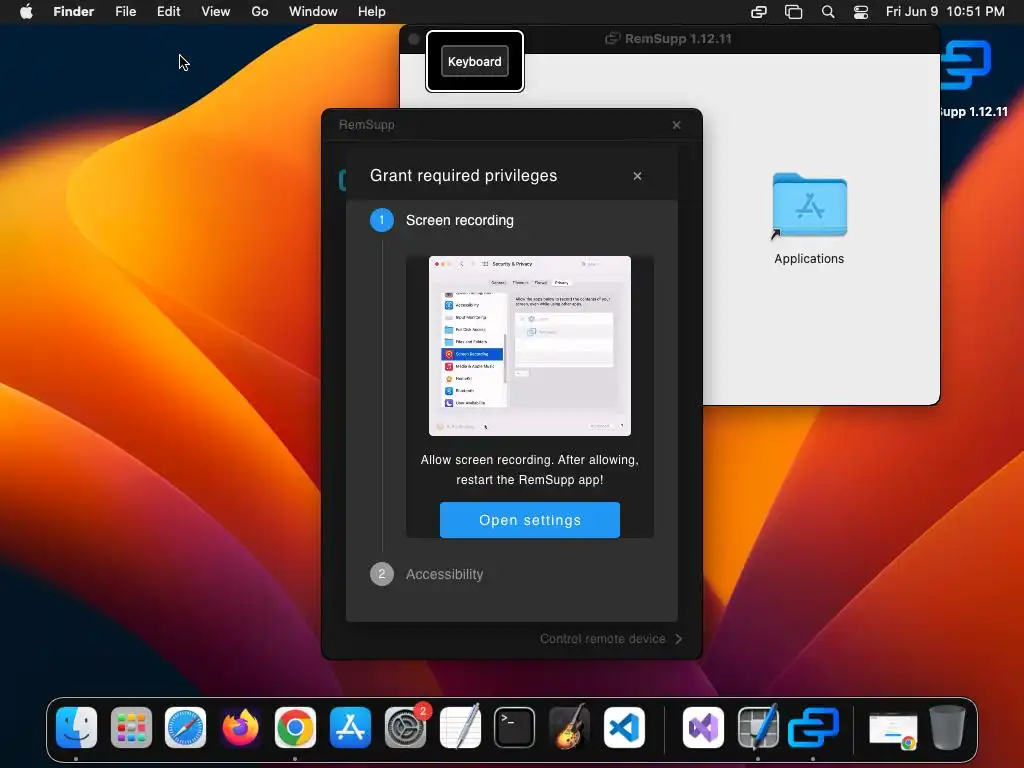Close the RemSupp dark window

coord(677,125)
